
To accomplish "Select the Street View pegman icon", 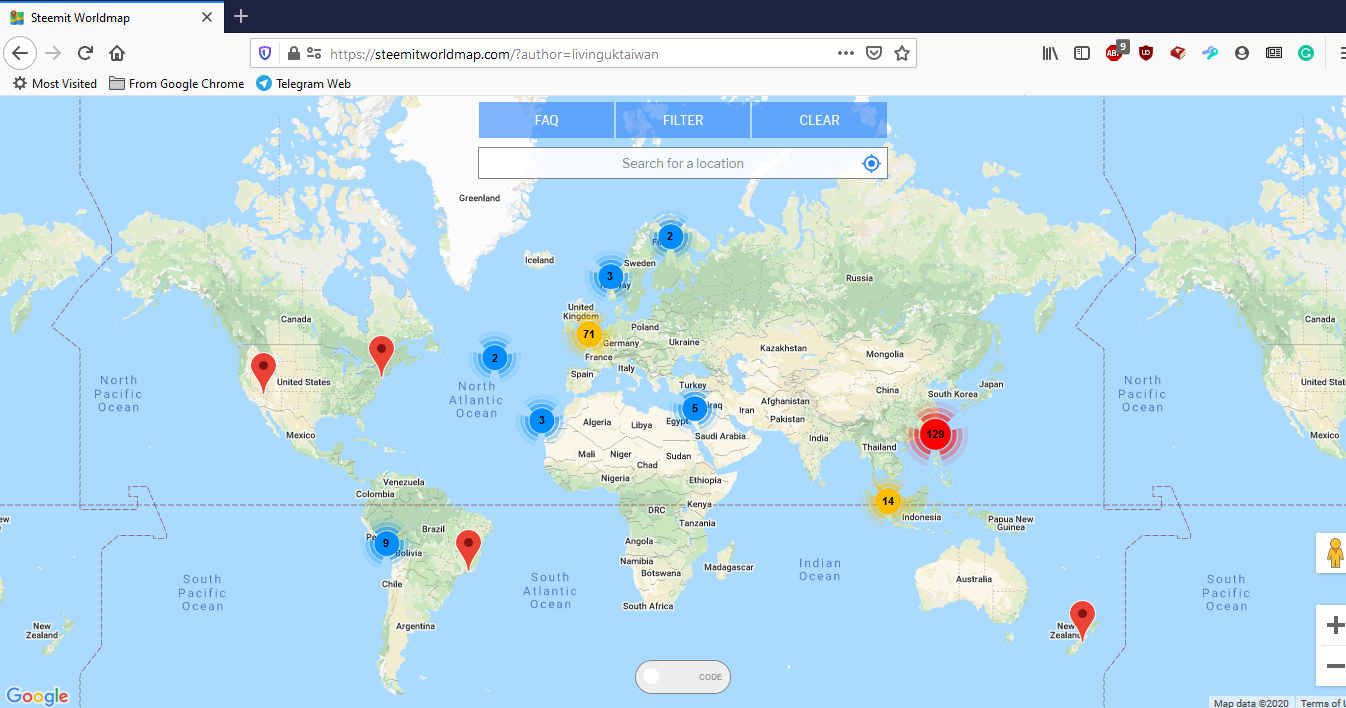I will pyautogui.click(x=1334, y=553).
